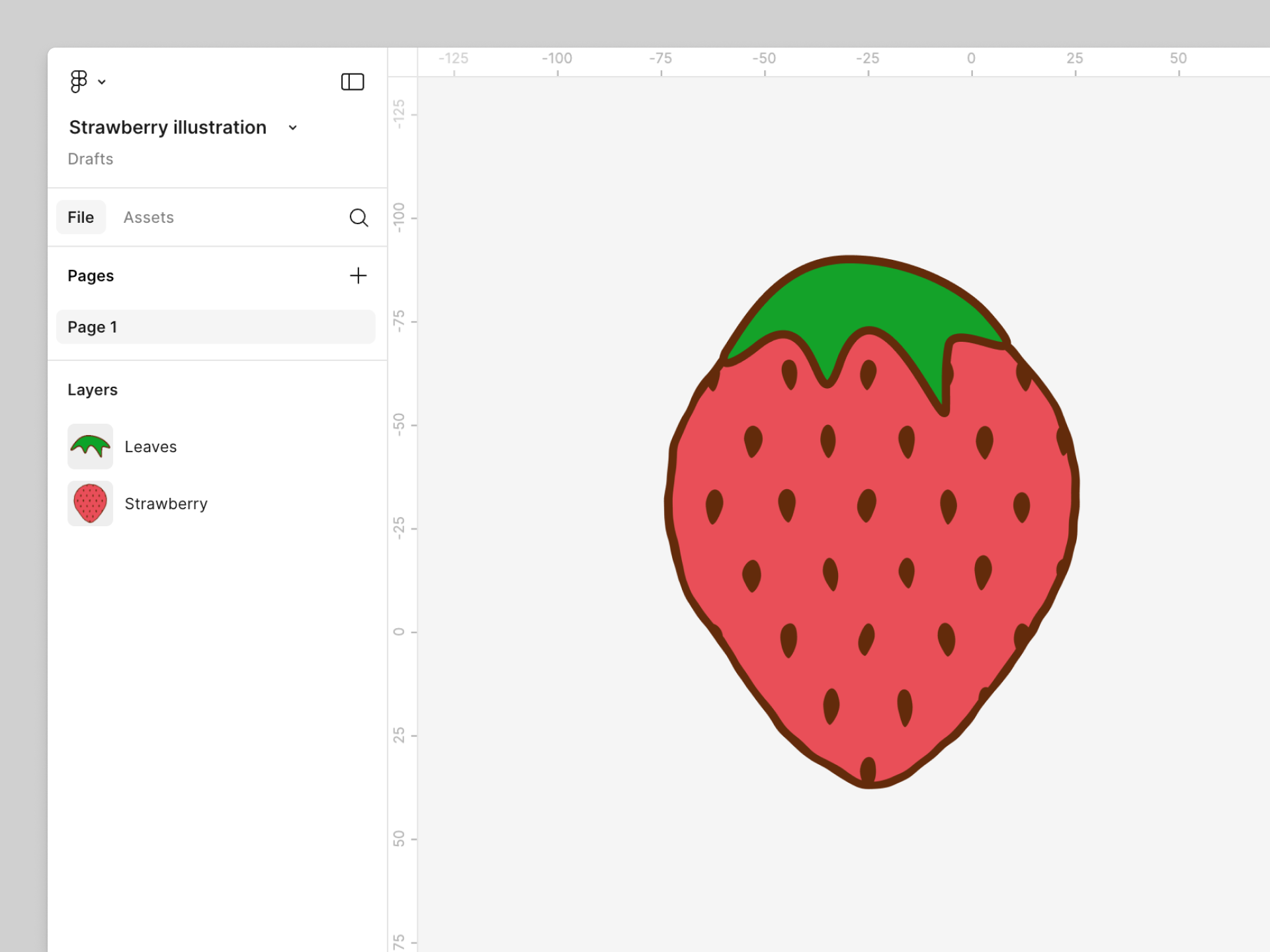Viewport: 1270px width, 952px height.
Task: Click the Strawberry layer thumbnail
Action: tap(91, 503)
